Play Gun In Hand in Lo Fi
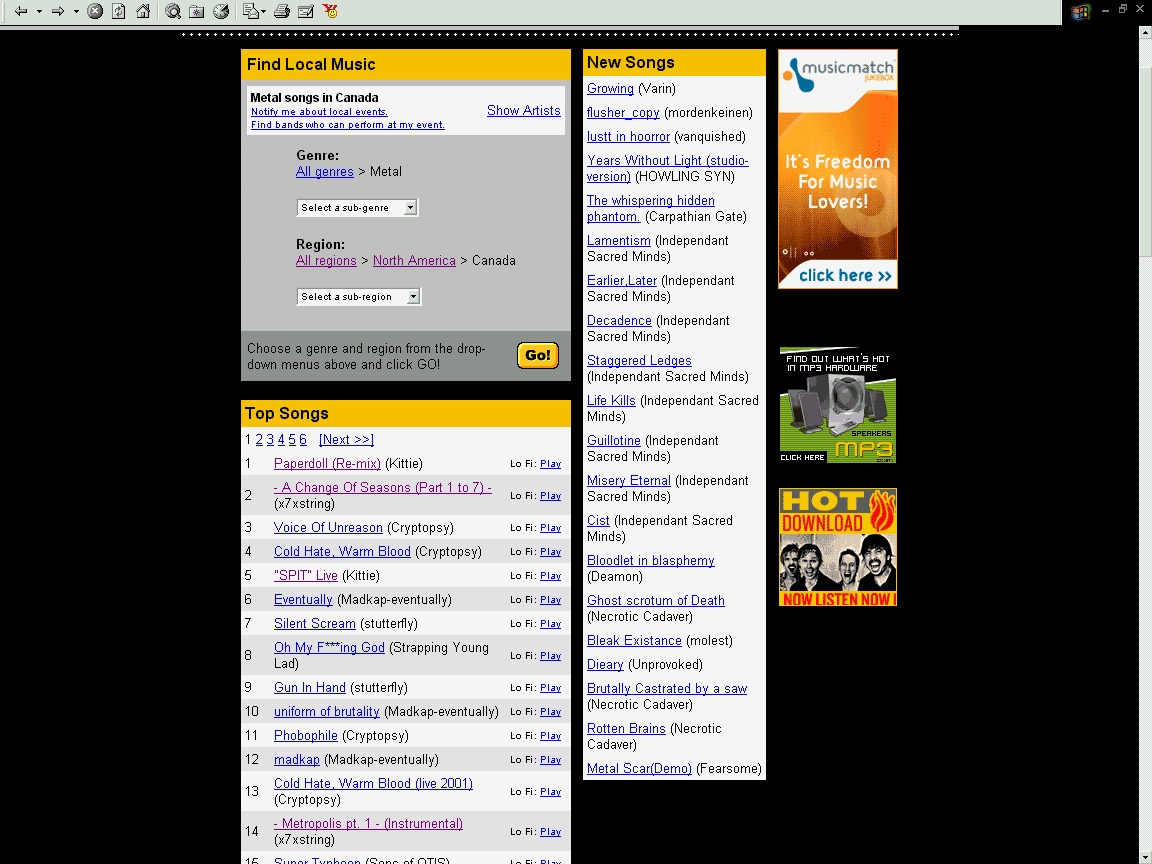1152x864 pixels. [550, 688]
